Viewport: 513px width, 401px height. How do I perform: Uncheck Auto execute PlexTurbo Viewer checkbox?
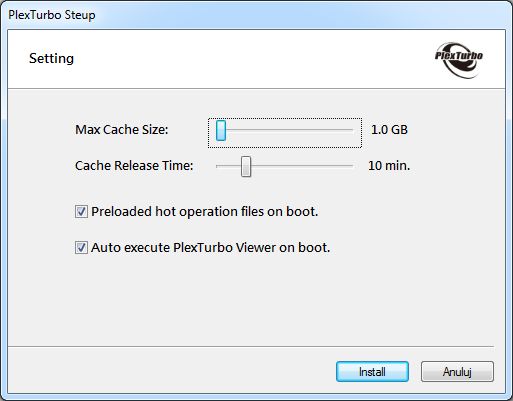click(x=81, y=248)
